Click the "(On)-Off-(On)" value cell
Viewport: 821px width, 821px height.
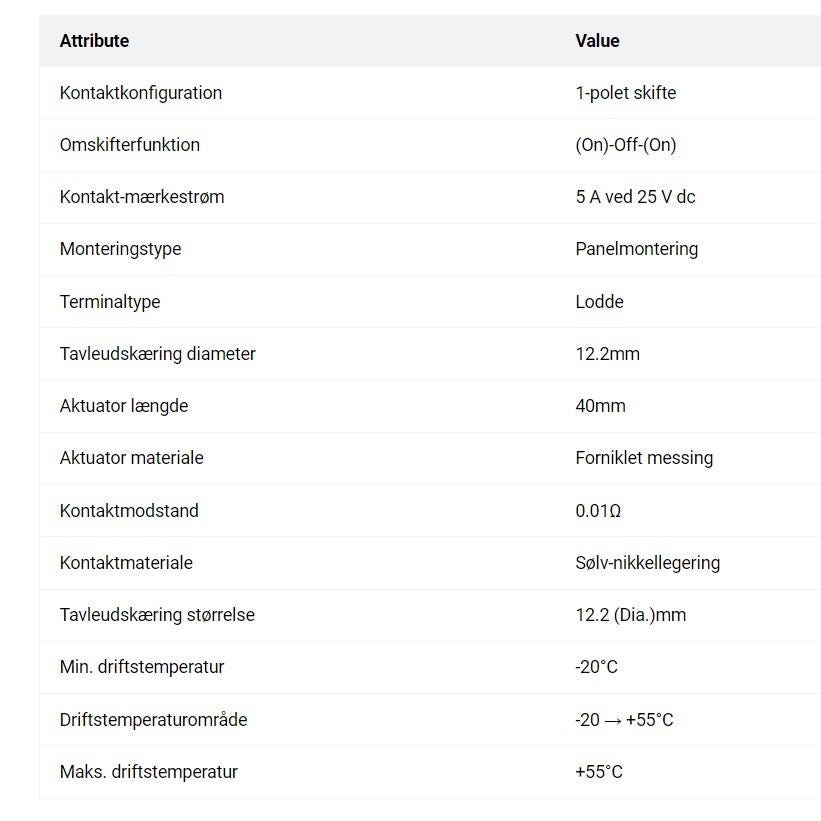click(626, 145)
